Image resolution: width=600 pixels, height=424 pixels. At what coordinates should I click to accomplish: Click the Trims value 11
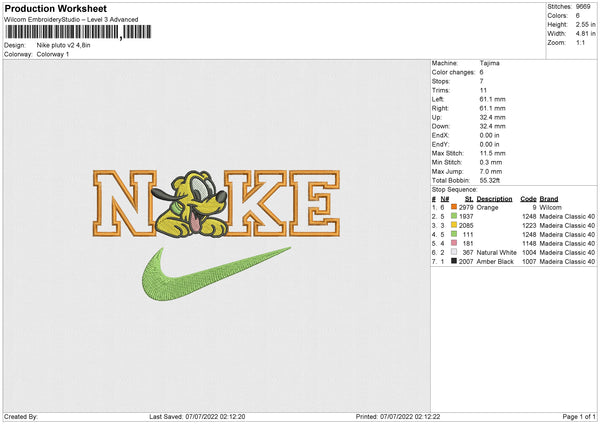(483, 90)
